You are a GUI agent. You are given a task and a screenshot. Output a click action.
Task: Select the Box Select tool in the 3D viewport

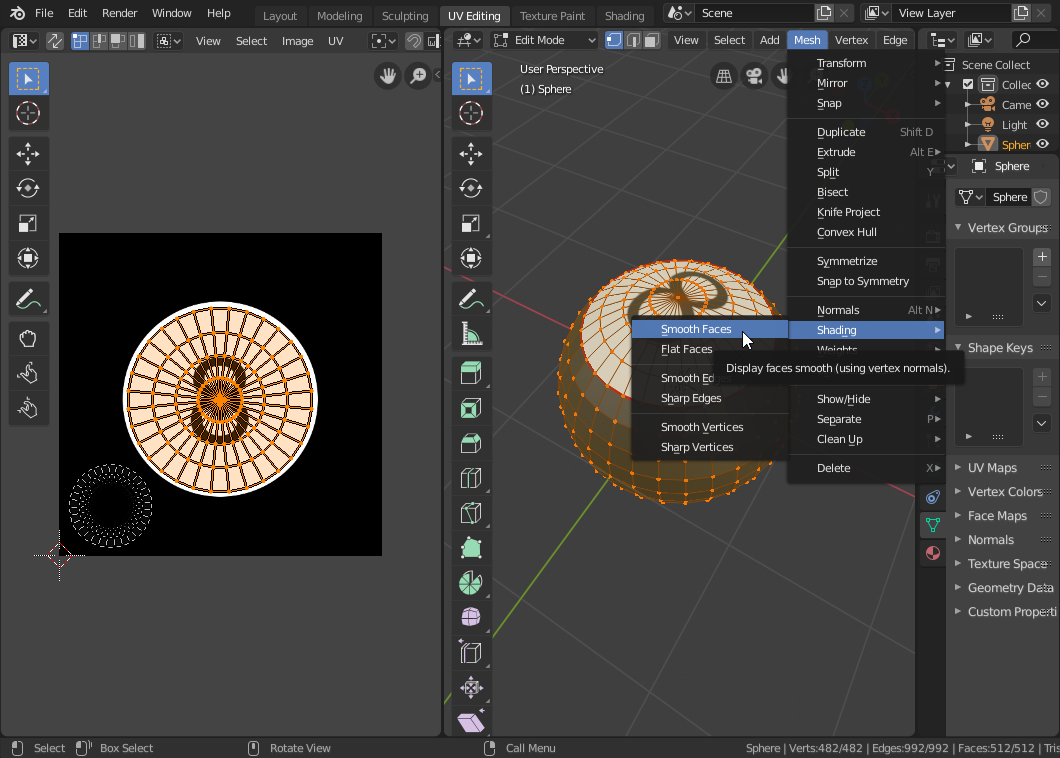[471, 79]
